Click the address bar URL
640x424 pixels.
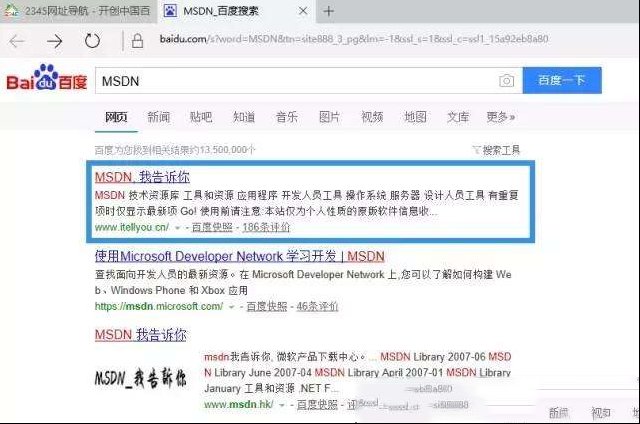coord(354,39)
